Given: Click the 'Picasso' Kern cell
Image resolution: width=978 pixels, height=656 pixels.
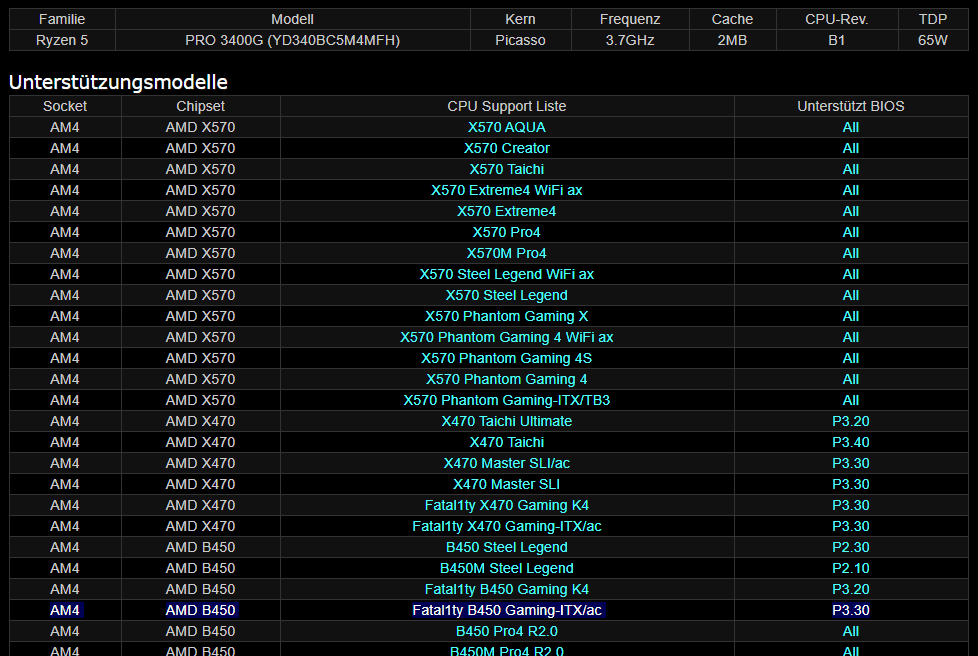Looking at the screenshot, I should pyautogui.click(x=520, y=41).
